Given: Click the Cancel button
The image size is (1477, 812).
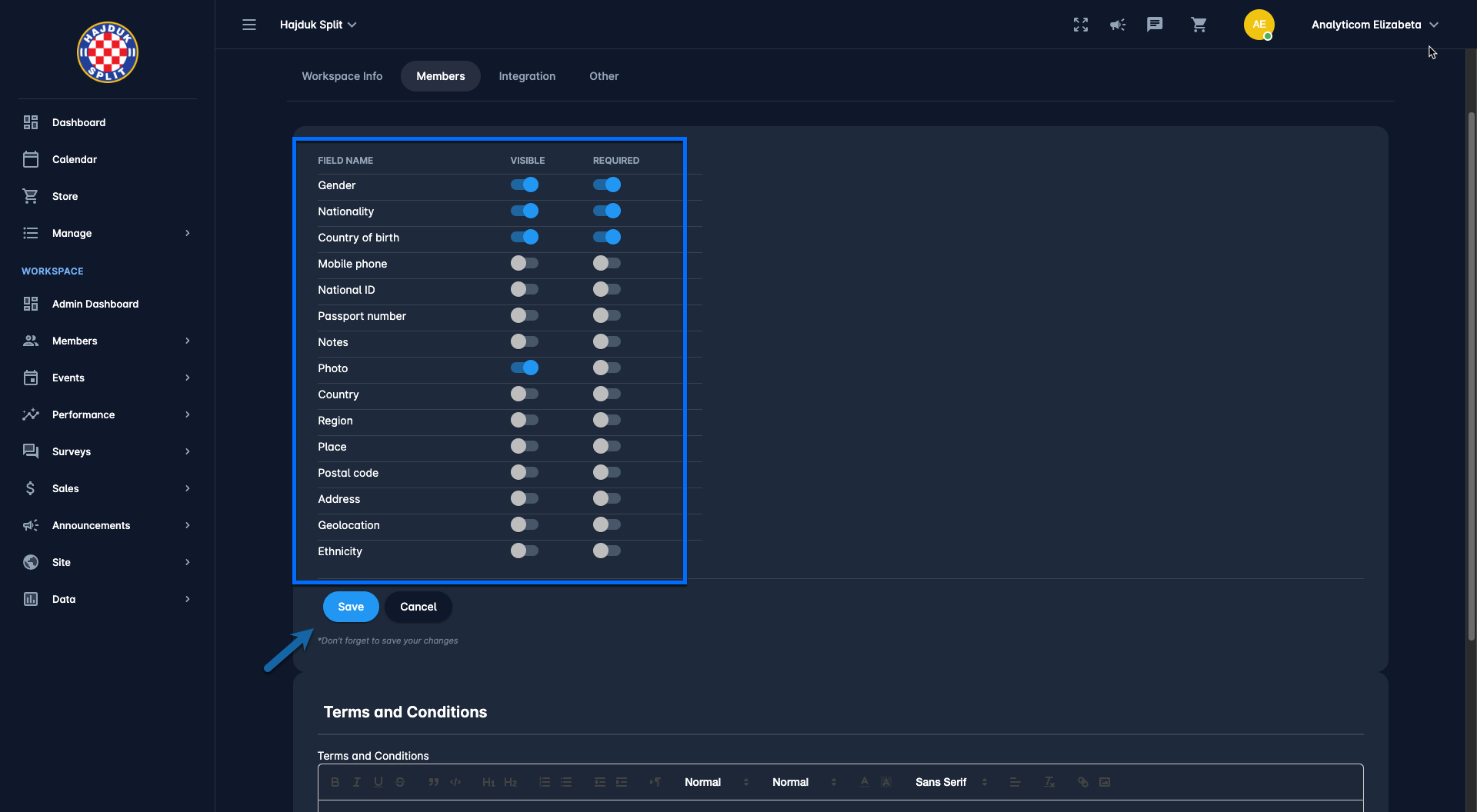Looking at the screenshot, I should pyautogui.click(x=418, y=607).
